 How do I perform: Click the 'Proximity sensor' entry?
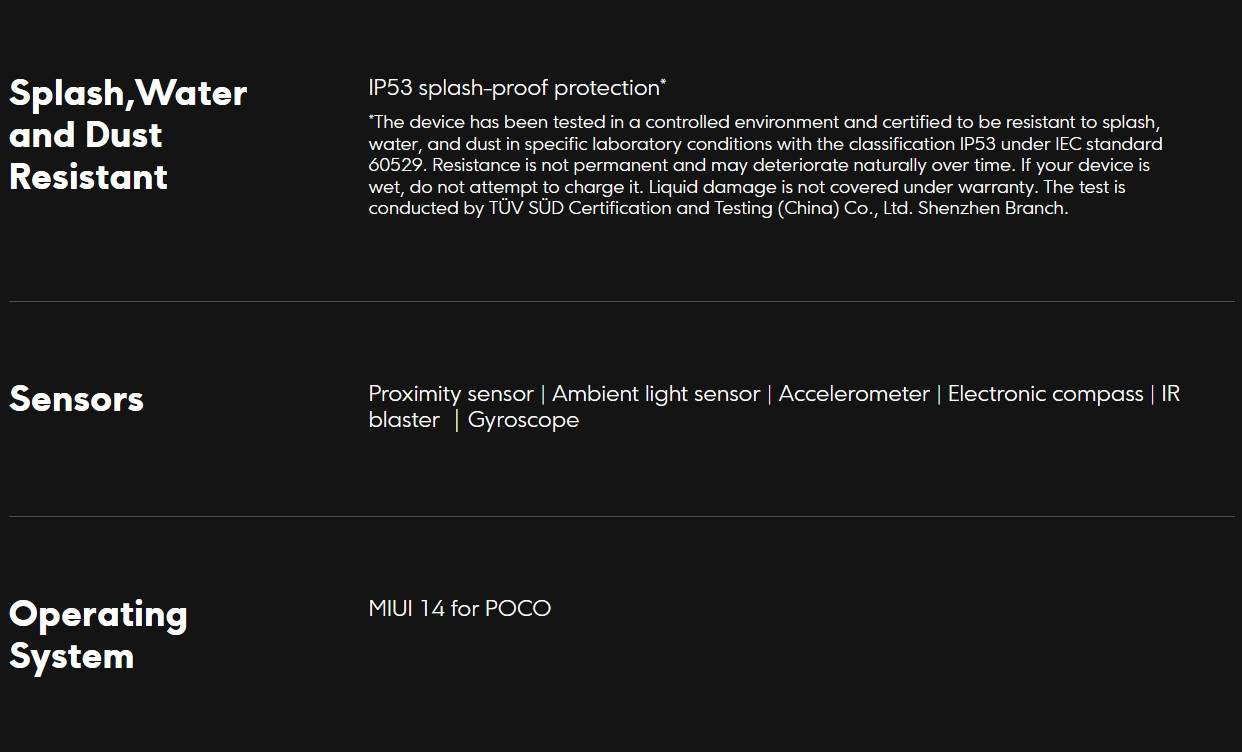451,394
